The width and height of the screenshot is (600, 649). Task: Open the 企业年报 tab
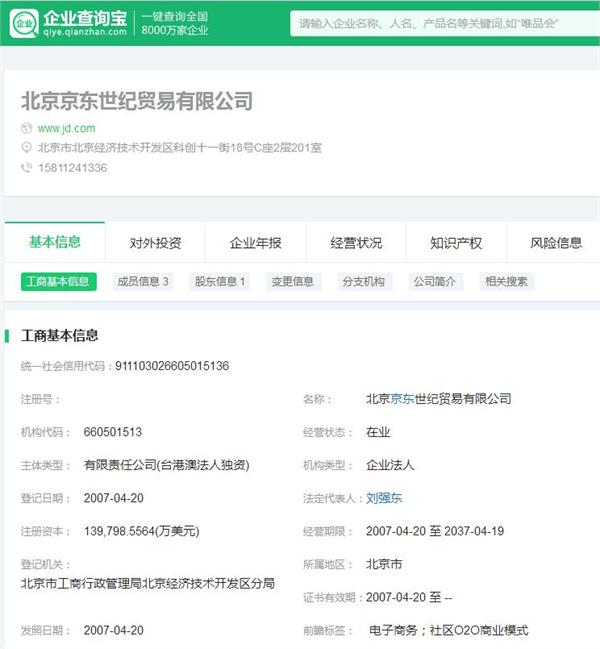[x=256, y=243]
